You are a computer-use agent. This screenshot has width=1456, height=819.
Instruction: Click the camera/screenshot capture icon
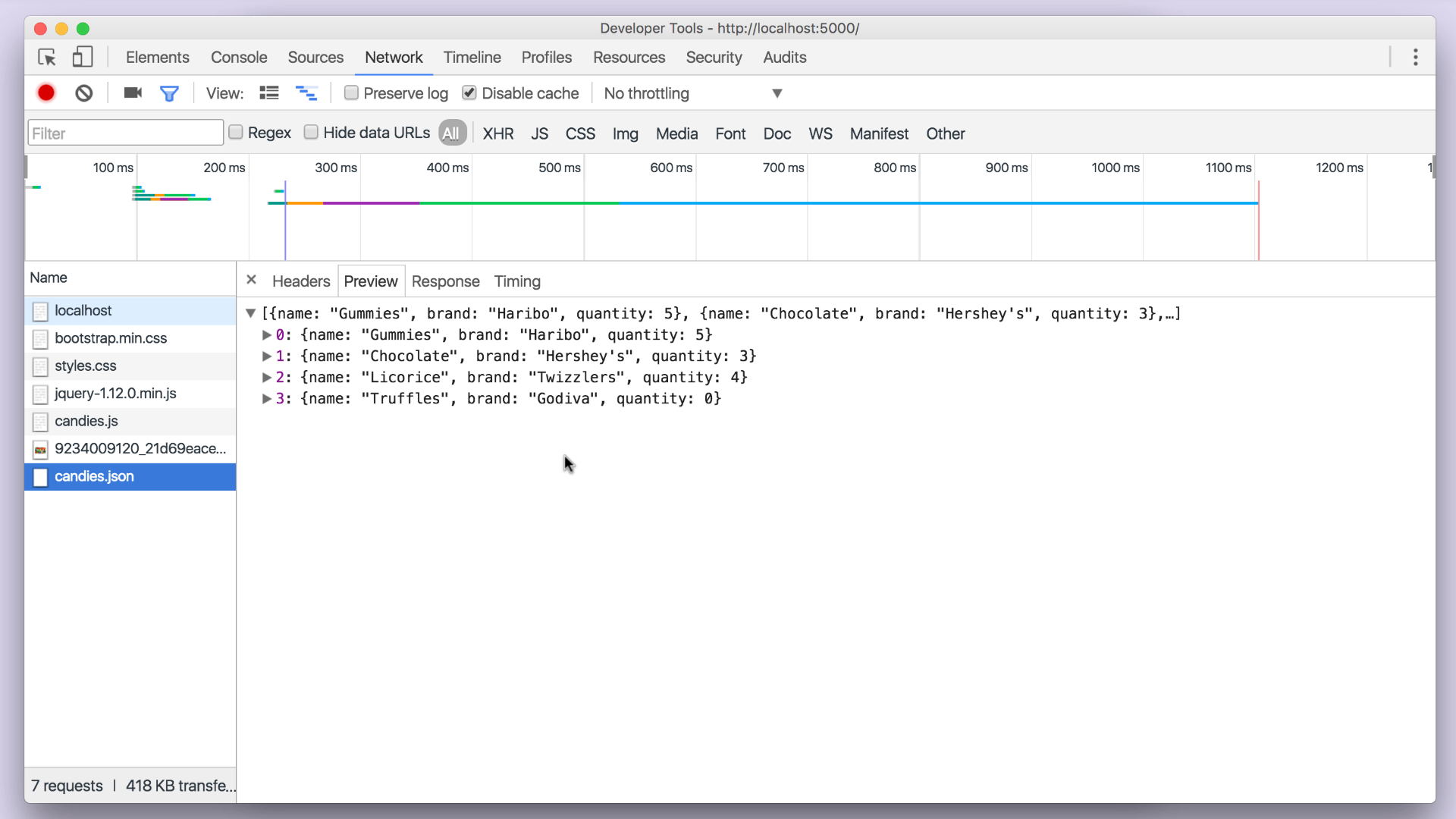pyautogui.click(x=132, y=93)
